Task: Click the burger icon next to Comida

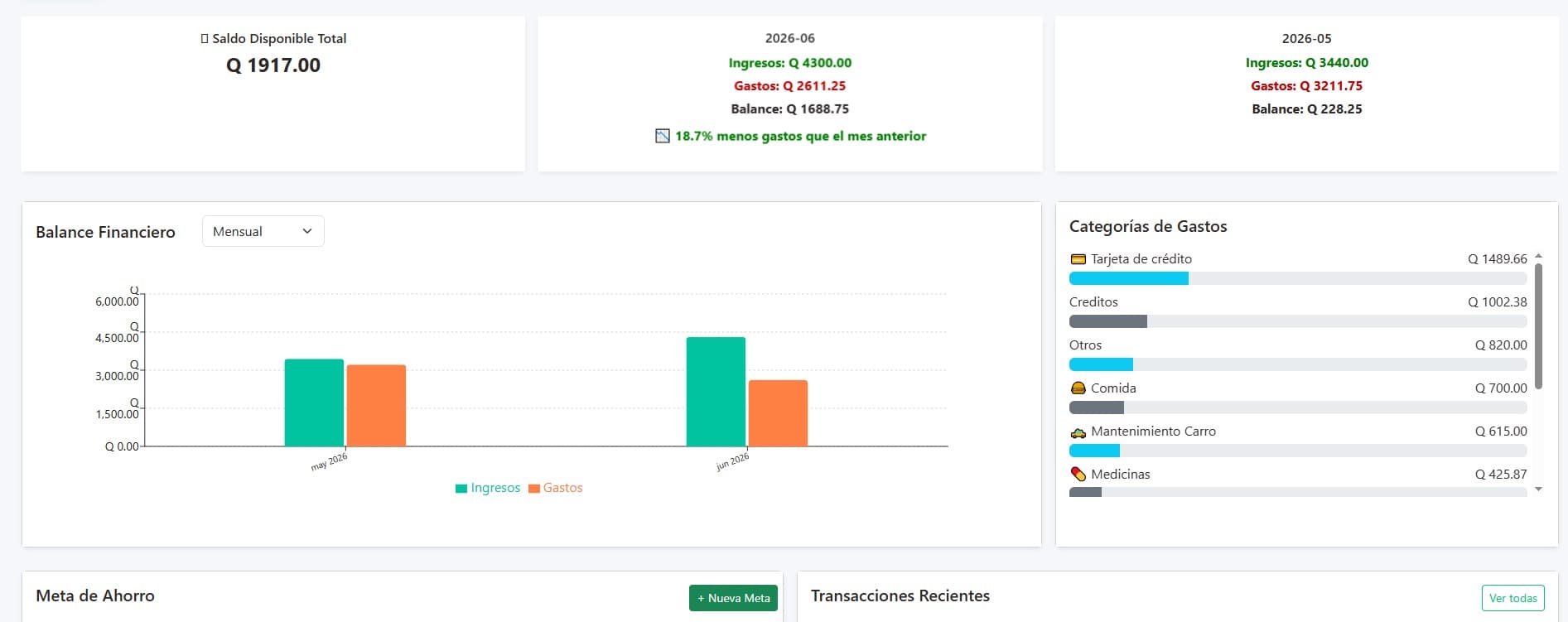Action: (1078, 388)
